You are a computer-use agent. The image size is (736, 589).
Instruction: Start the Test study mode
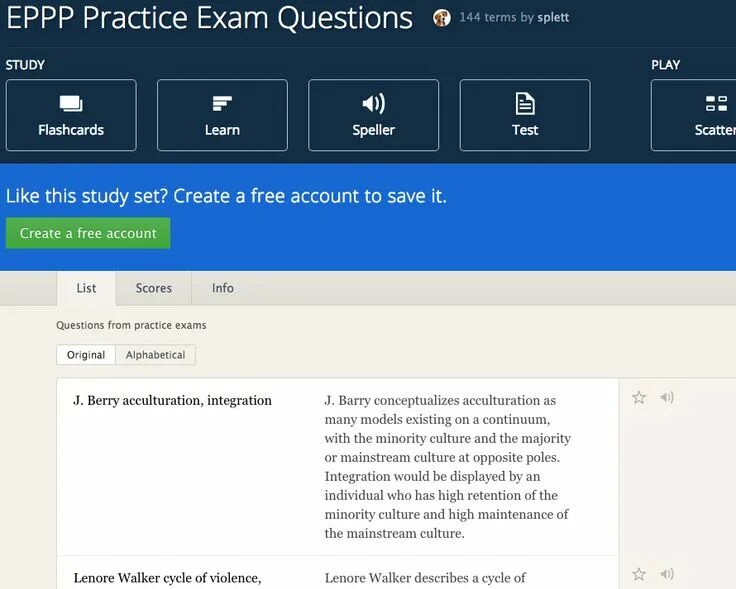pyautogui.click(x=525, y=115)
